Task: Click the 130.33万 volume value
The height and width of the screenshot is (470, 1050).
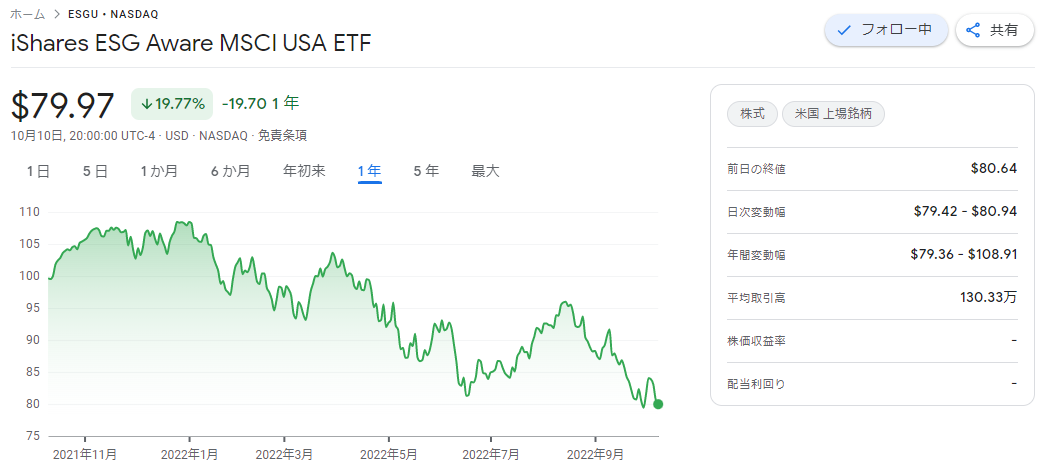Action: [x=988, y=297]
